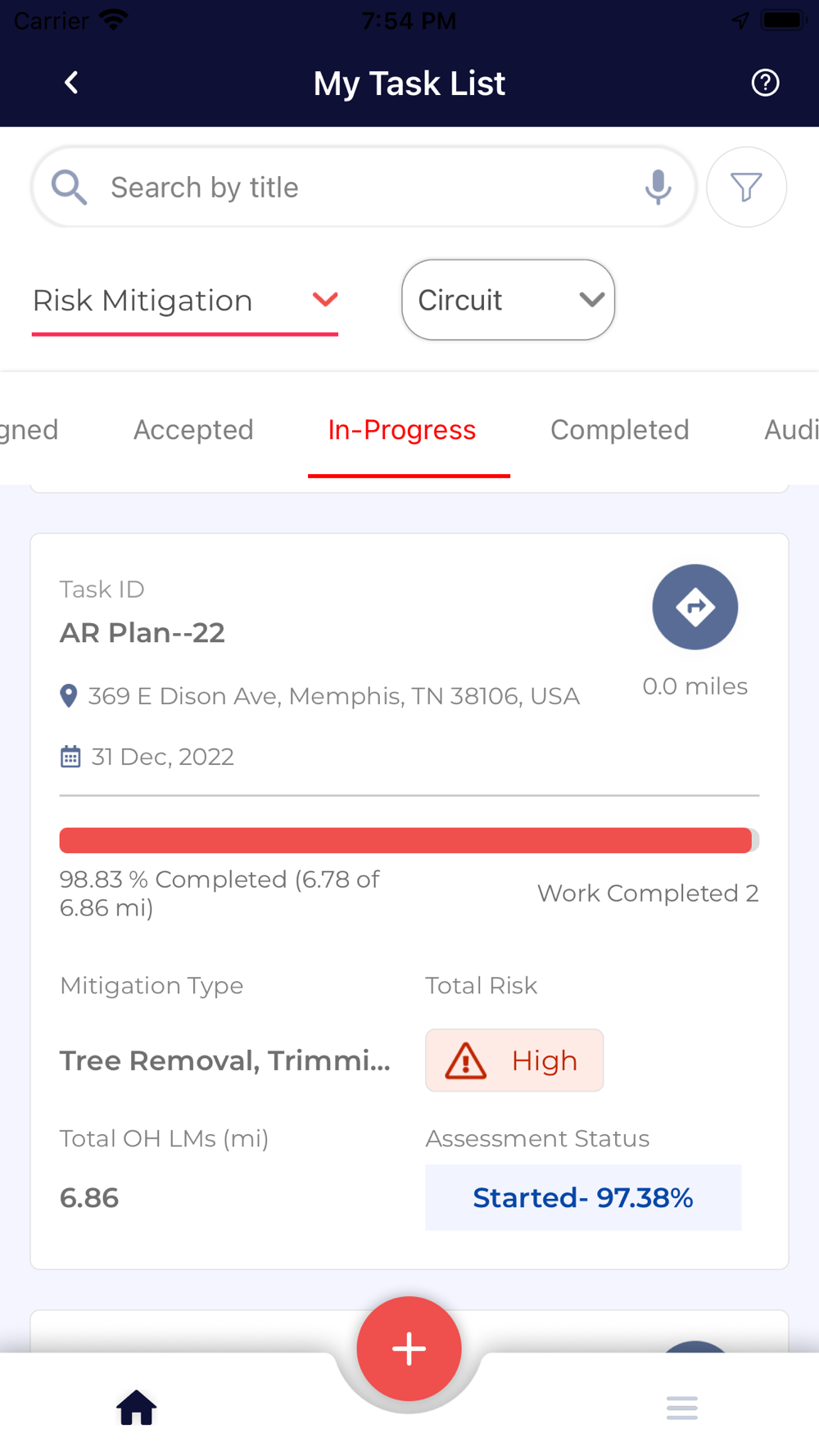The image size is (819, 1456).
Task: Select the In-Progress tab
Action: click(x=401, y=430)
